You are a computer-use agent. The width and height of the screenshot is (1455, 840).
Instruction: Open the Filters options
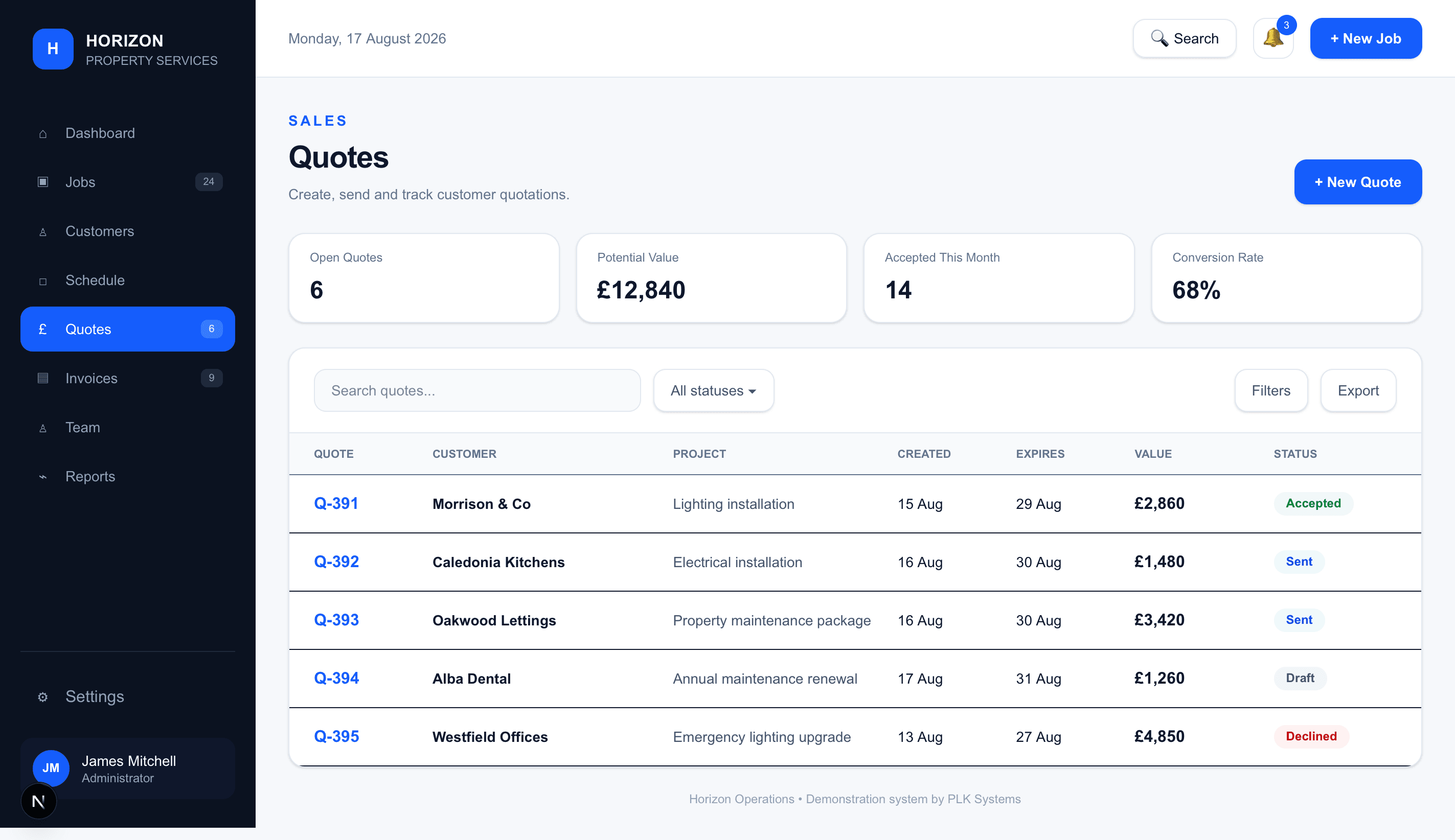1271,390
